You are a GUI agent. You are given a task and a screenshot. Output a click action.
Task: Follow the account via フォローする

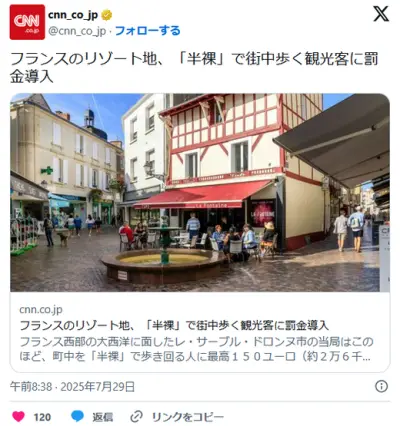[147, 31]
